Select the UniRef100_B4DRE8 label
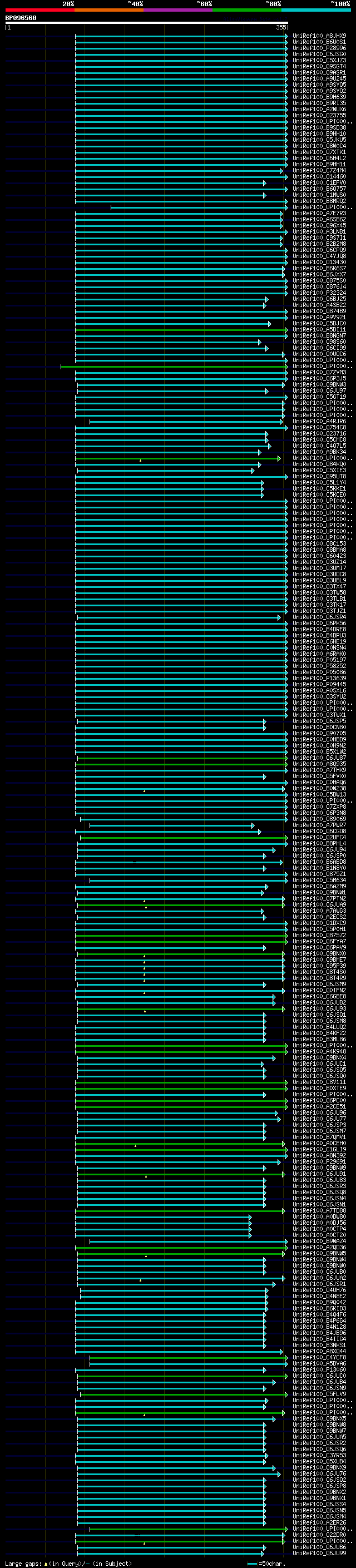Image resolution: width=356 pixels, height=1568 pixels. point(319,630)
